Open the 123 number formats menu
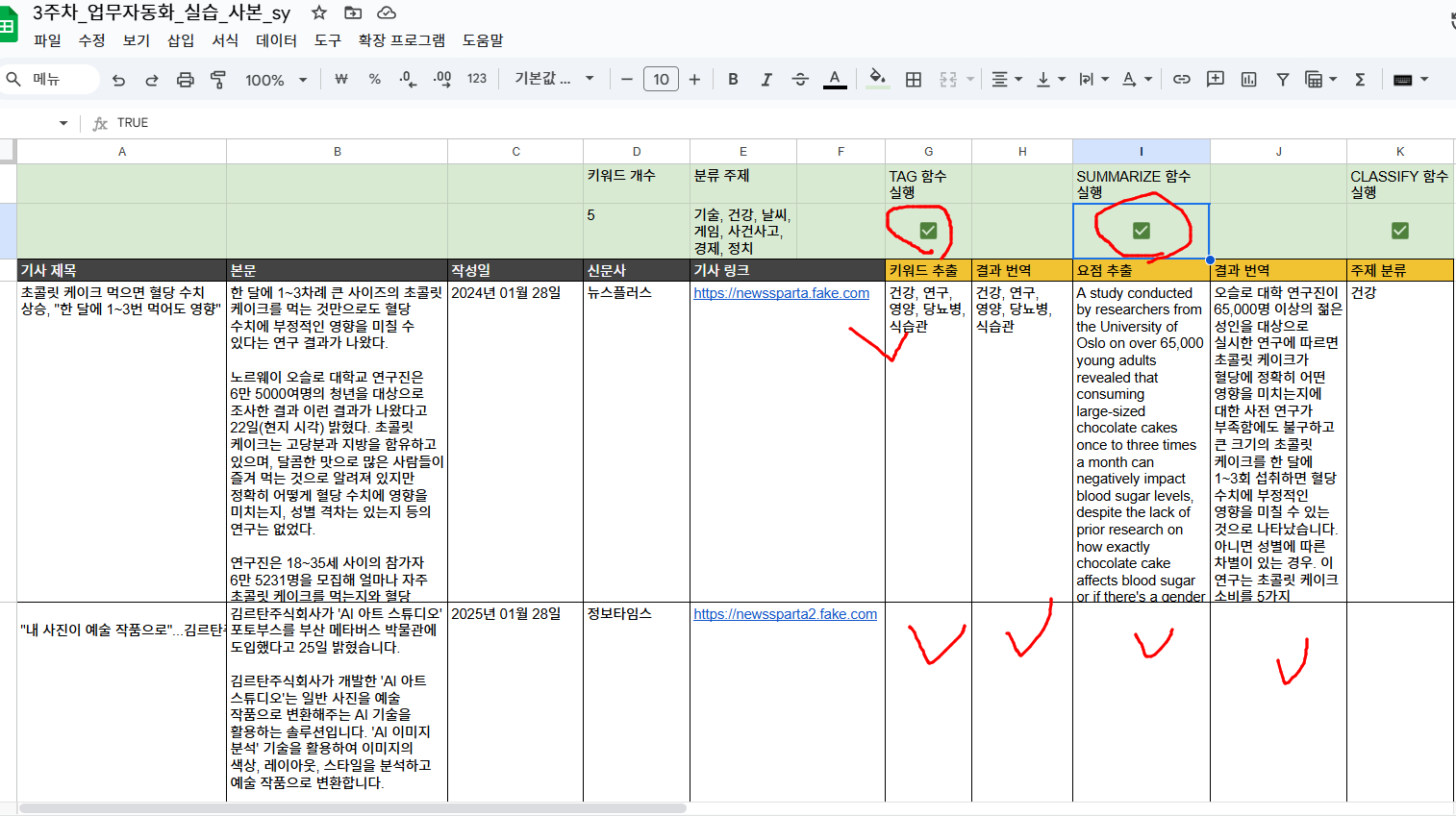Viewport: 1456px width, 816px height. pyautogui.click(x=477, y=79)
